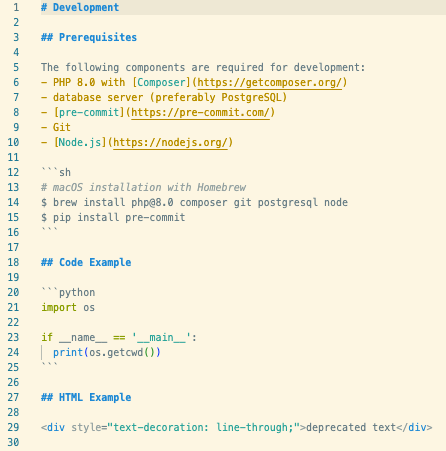Image resolution: width=446 pixels, height=451 pixels.
Task: Click line number 12 in gutter
Action: click(x=13, y=172)
